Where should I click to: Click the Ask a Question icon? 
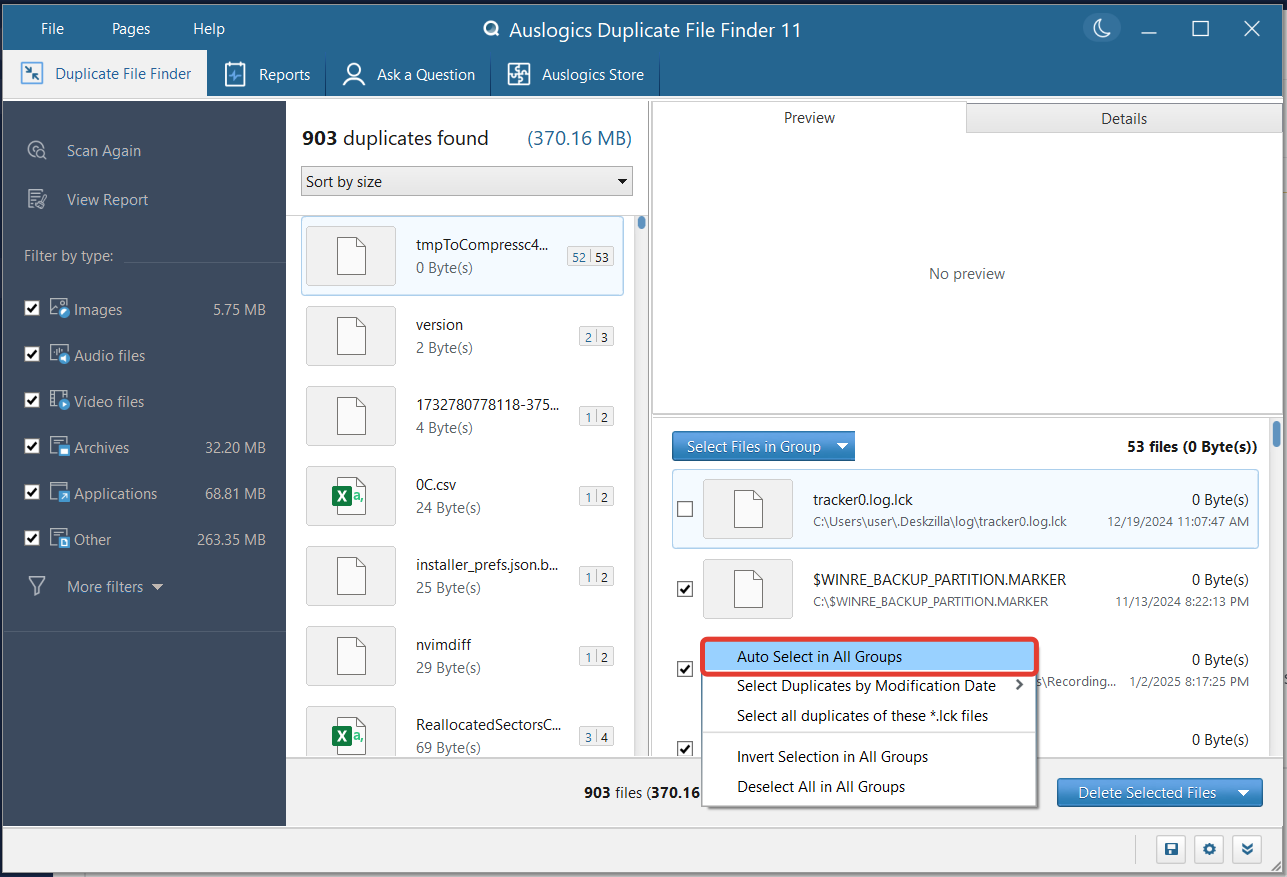[x=353, y=75]
